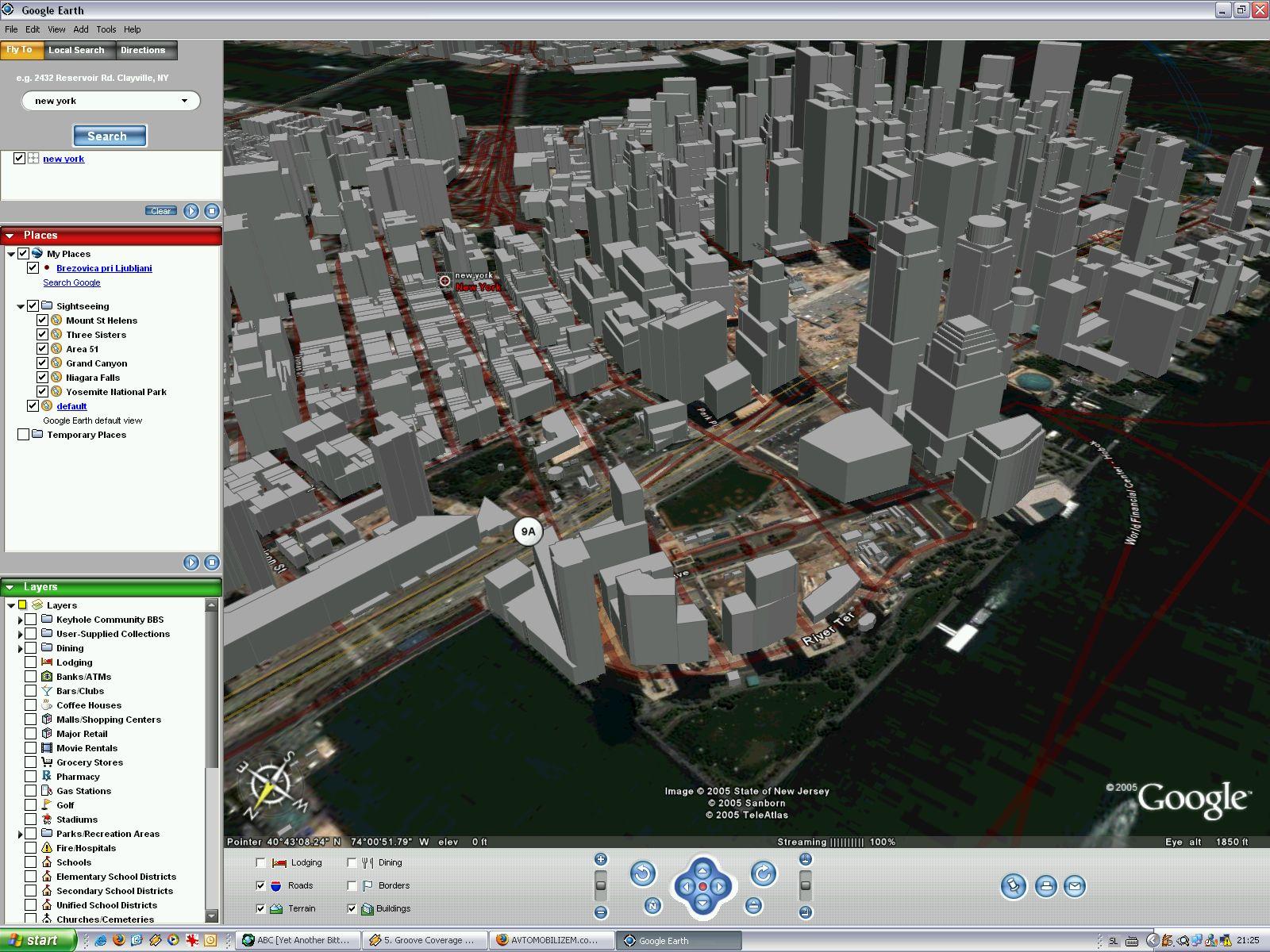Click the red center stop button
This screenshot has height=952, width=1270.
(702, 887)
